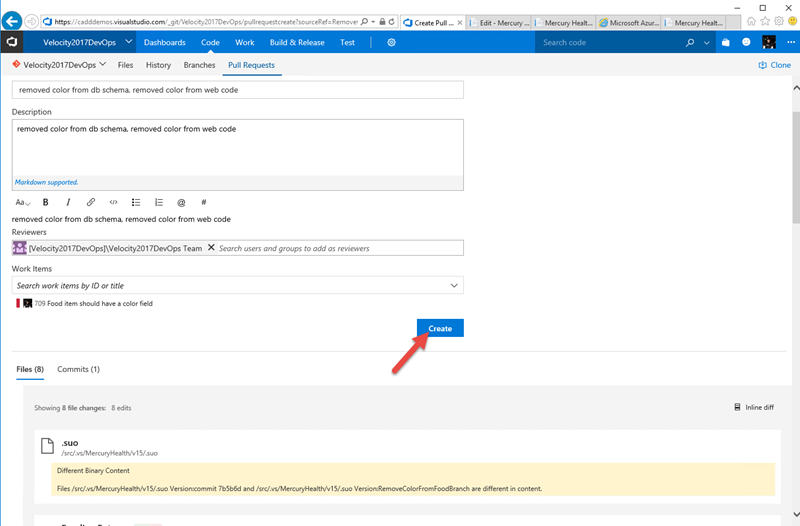Close the Create Pull browser tab
The image size is (800, 526).
460,22
